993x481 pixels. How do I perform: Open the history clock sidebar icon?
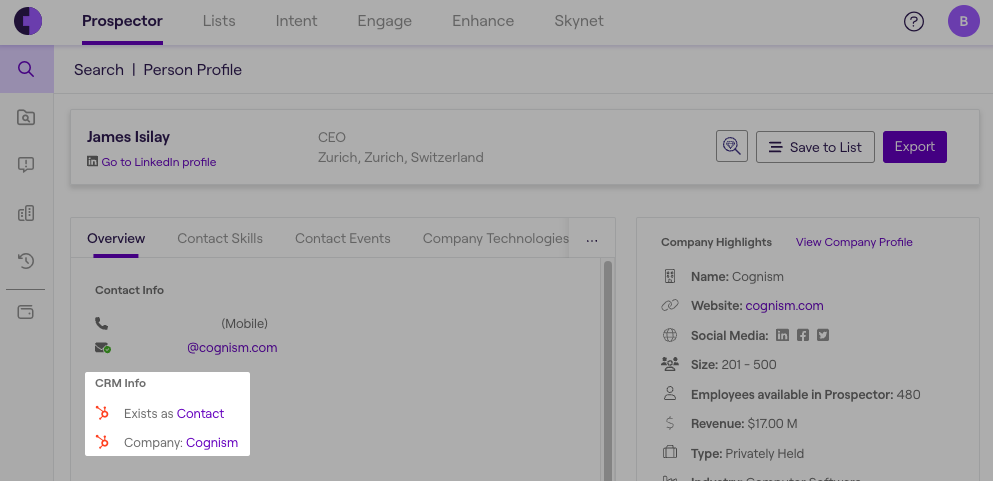point(26,261)
